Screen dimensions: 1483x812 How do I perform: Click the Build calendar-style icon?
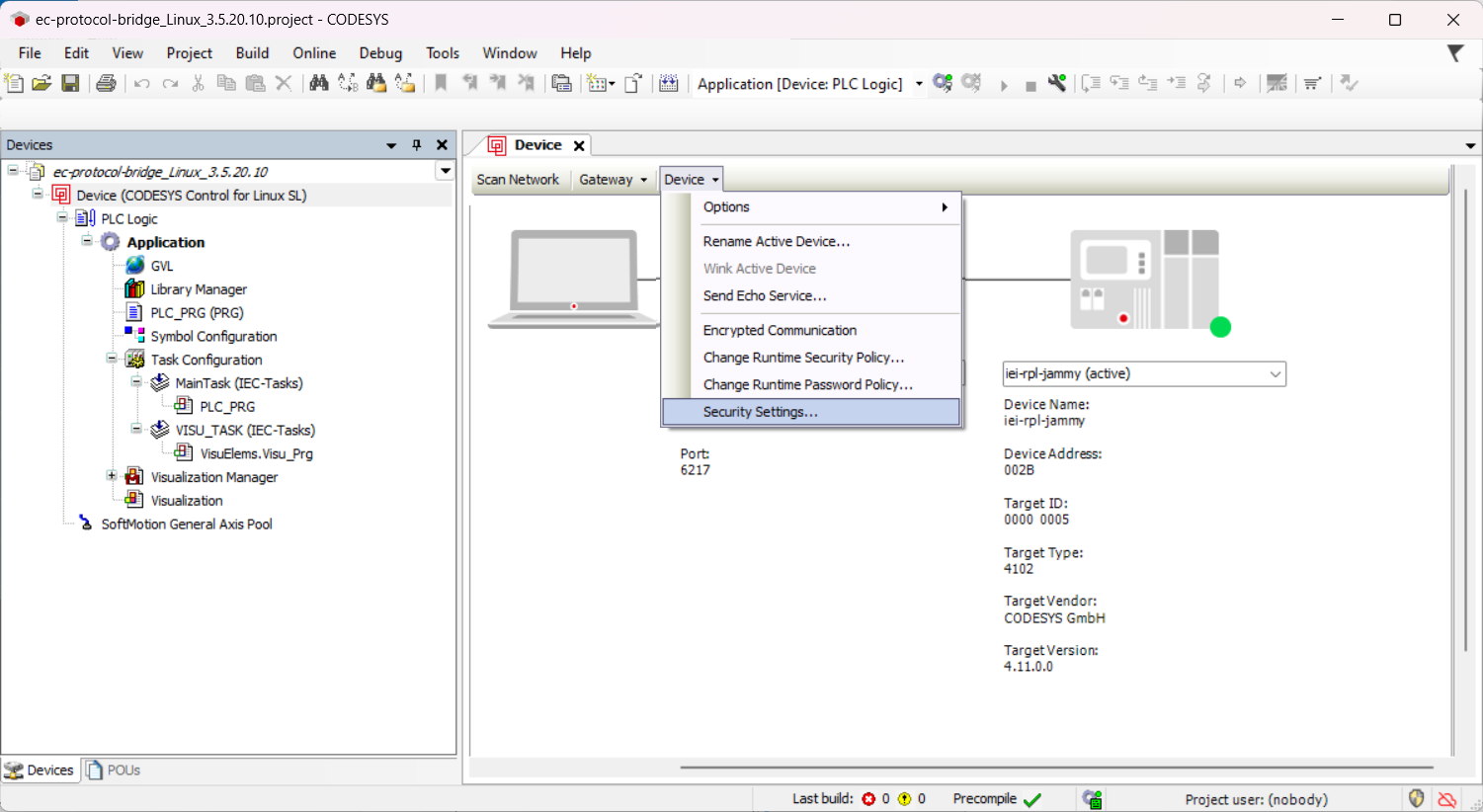(669, 84)
